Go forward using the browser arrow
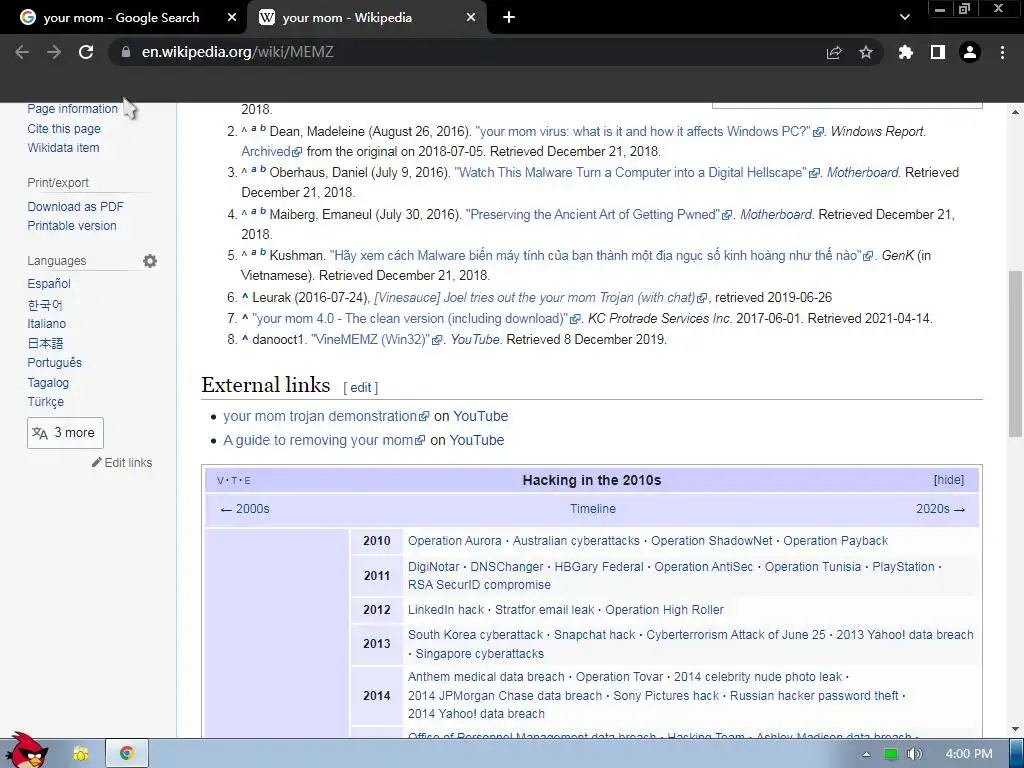 coord(54,52)
